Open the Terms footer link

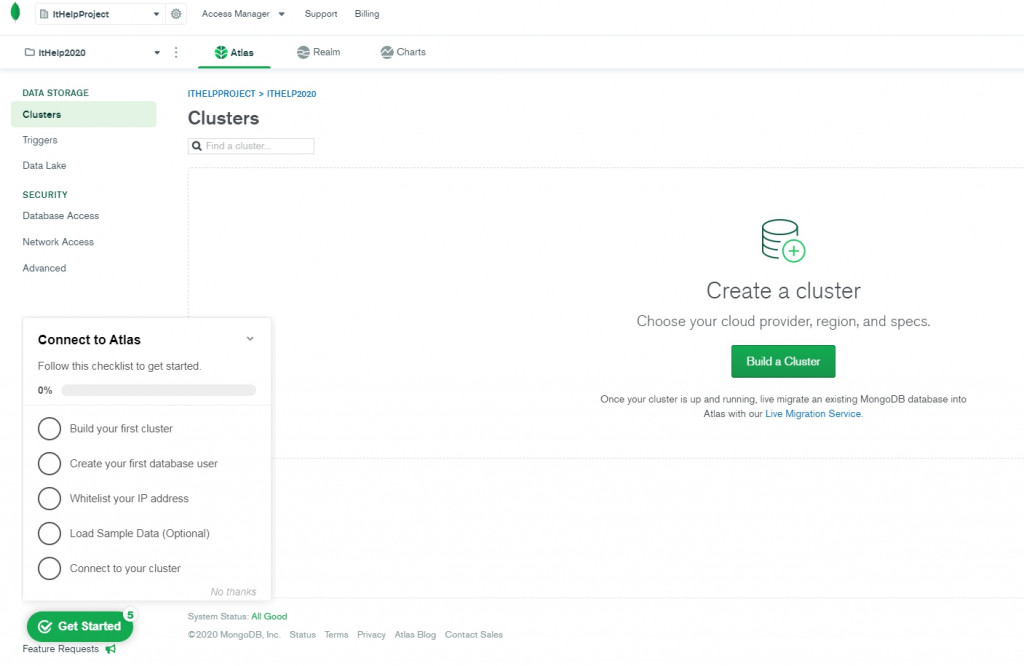(336, 635)
